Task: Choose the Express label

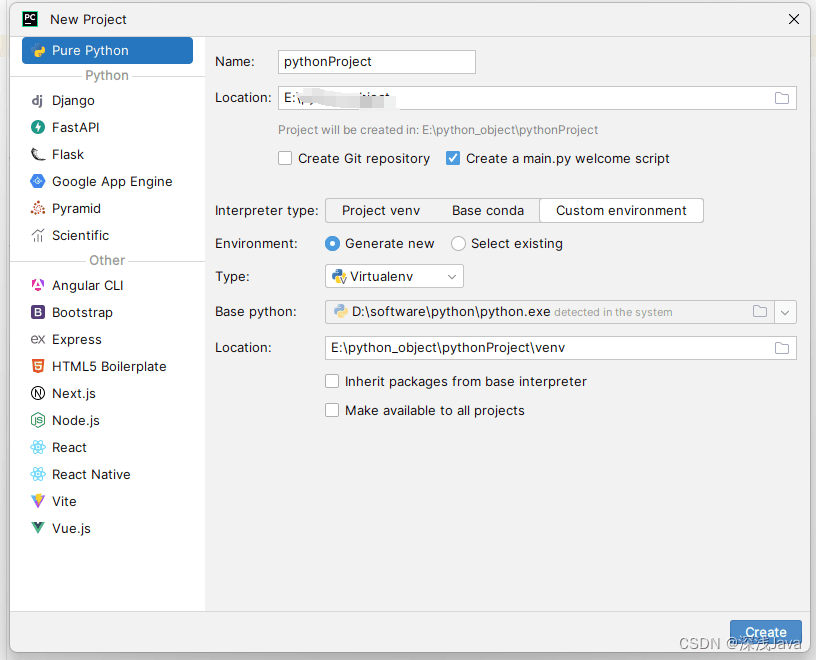Action: point(76,339)
